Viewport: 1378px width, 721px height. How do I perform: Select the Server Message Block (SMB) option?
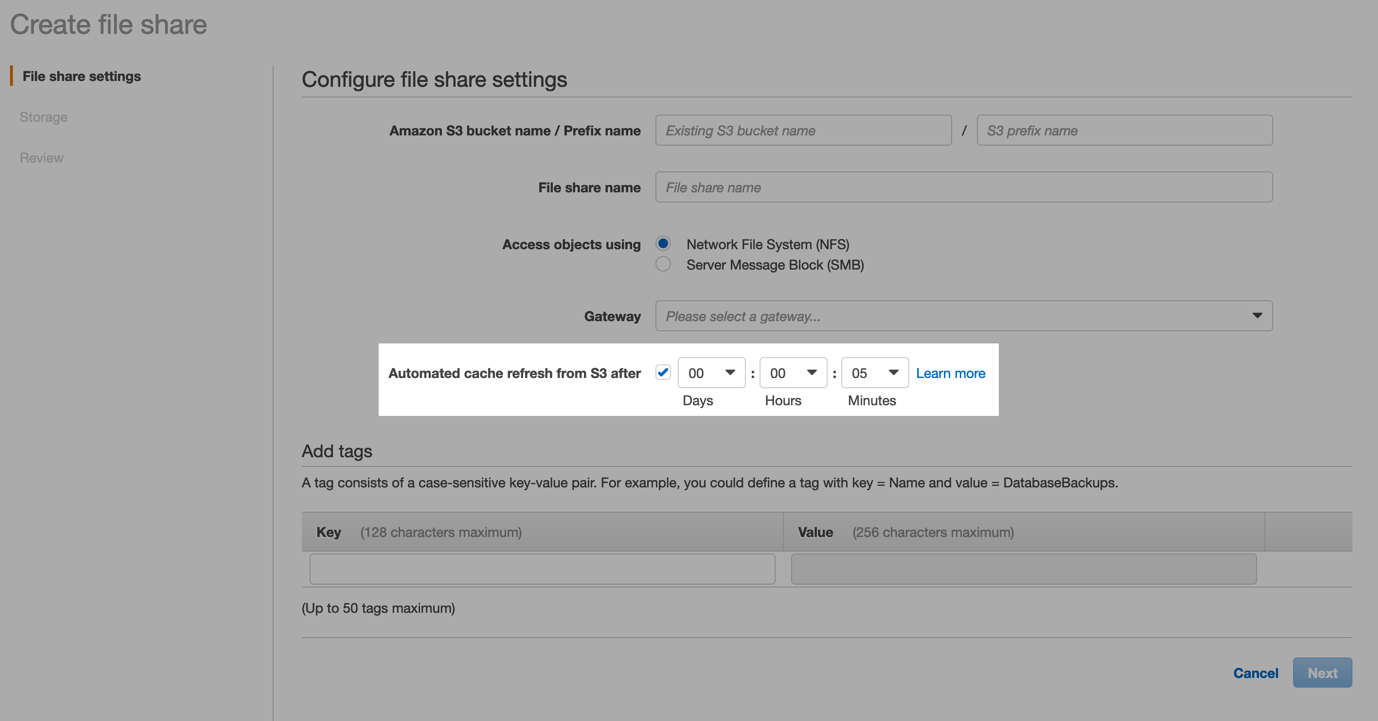pyautogui.click(x=663, y=264)
